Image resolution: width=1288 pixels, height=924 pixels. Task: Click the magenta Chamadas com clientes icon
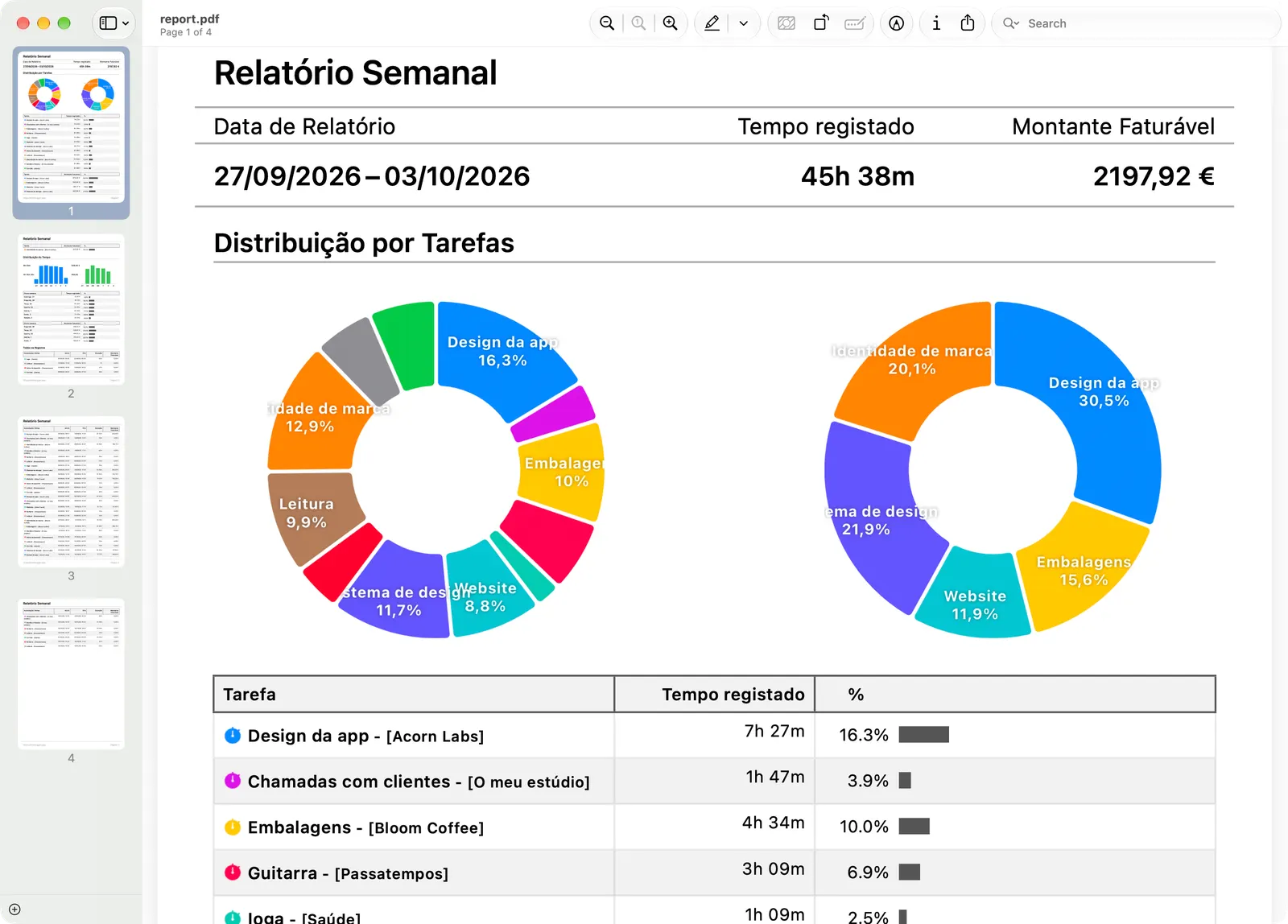point(233,781)
